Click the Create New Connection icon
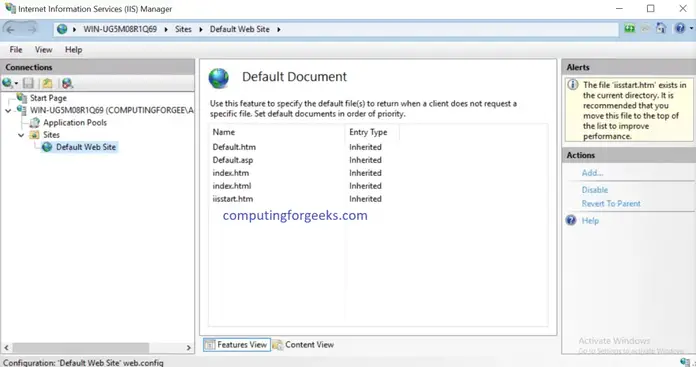 pyautogui.click(x=7, y=83)
